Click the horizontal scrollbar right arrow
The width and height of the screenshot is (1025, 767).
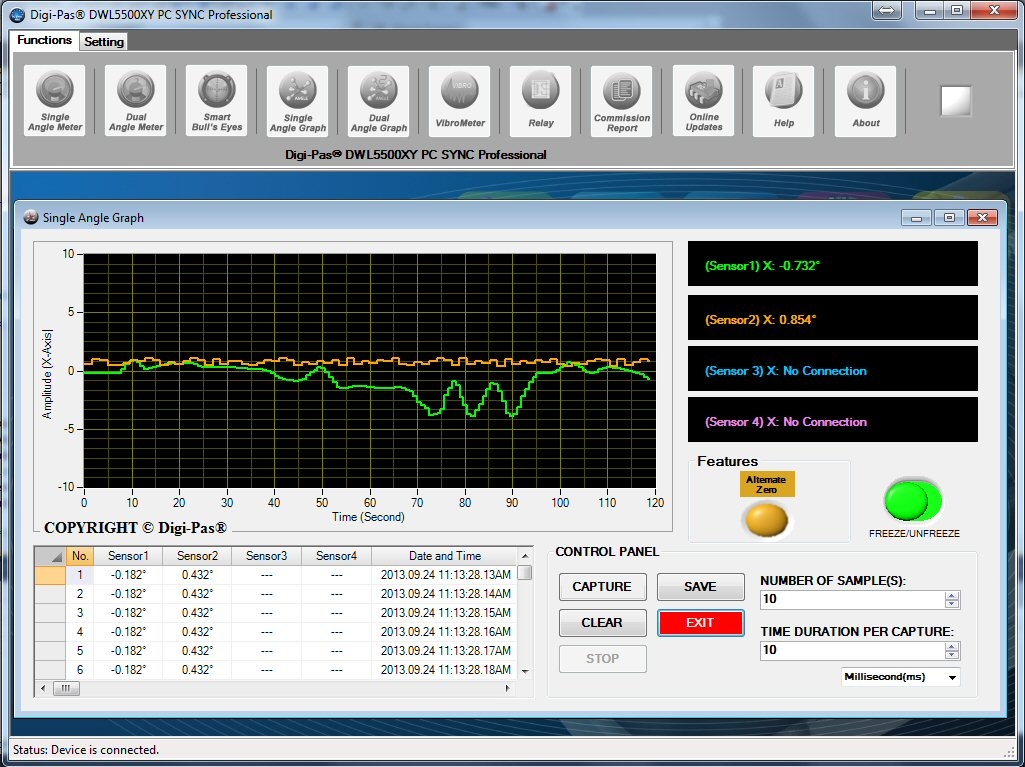point(508,688)
